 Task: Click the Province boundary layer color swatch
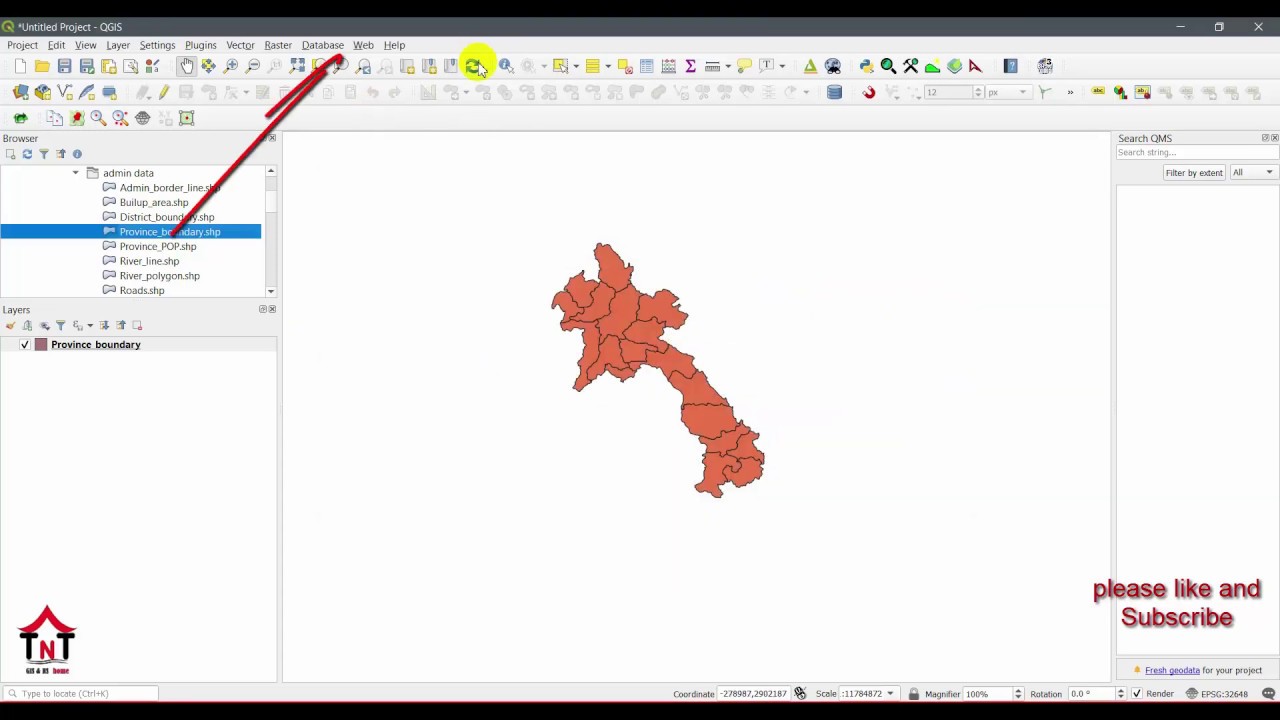point(41,345)
